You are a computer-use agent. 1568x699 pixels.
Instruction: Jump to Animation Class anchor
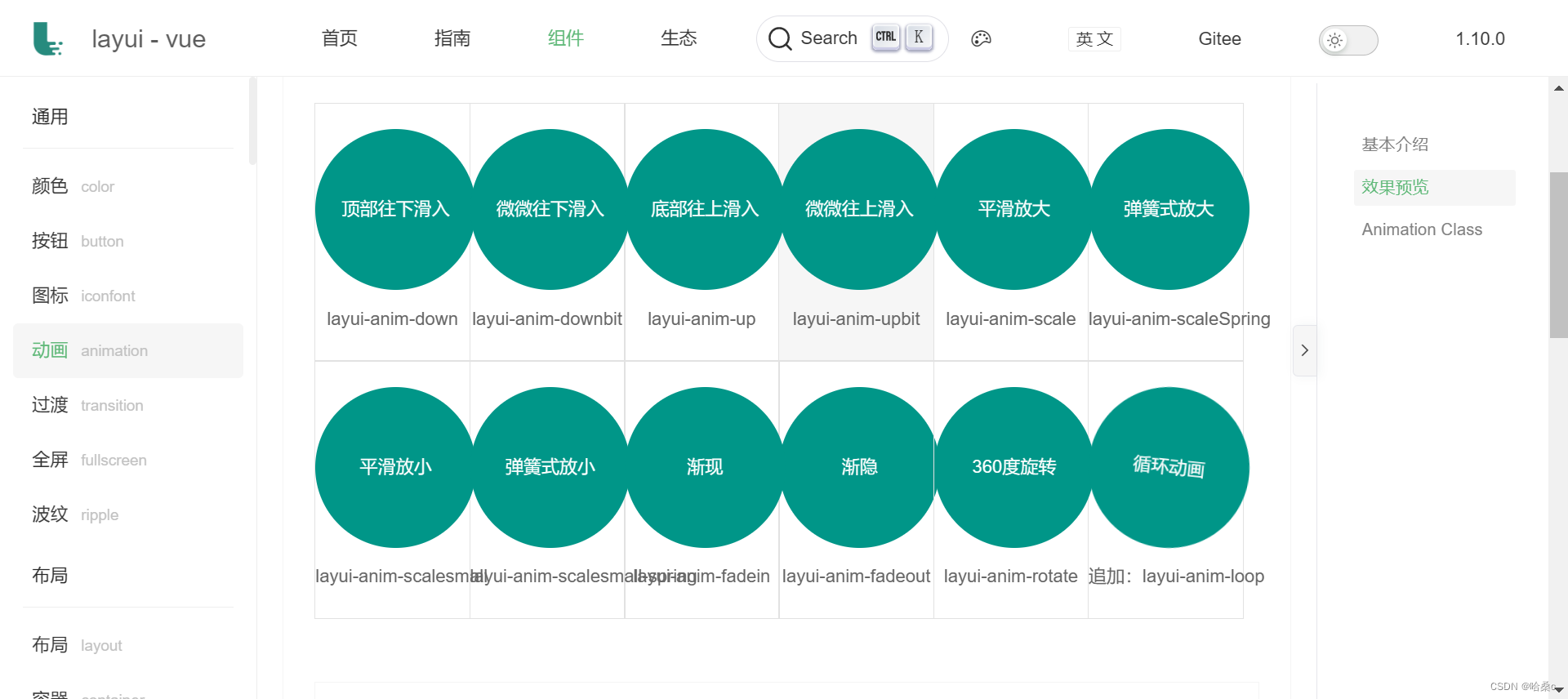pos(1422,229)
